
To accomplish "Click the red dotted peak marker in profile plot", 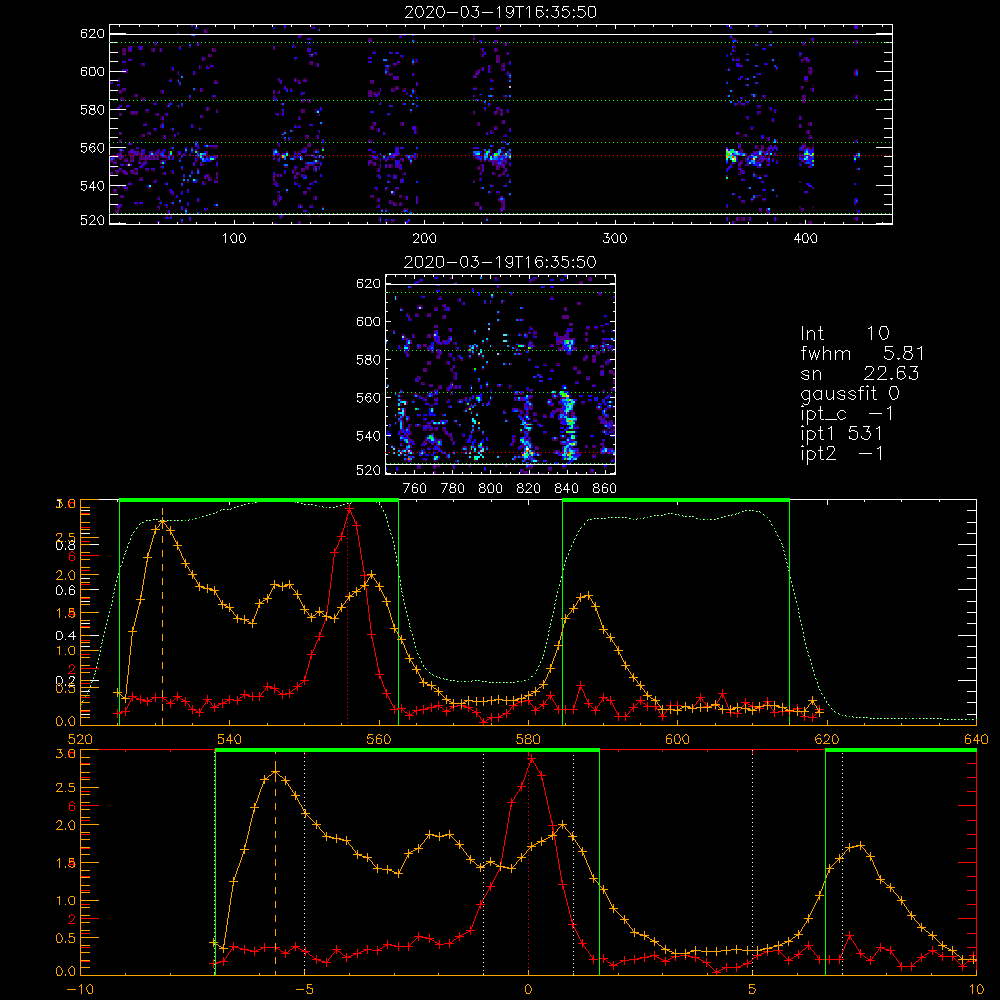I will click(347, 617).
